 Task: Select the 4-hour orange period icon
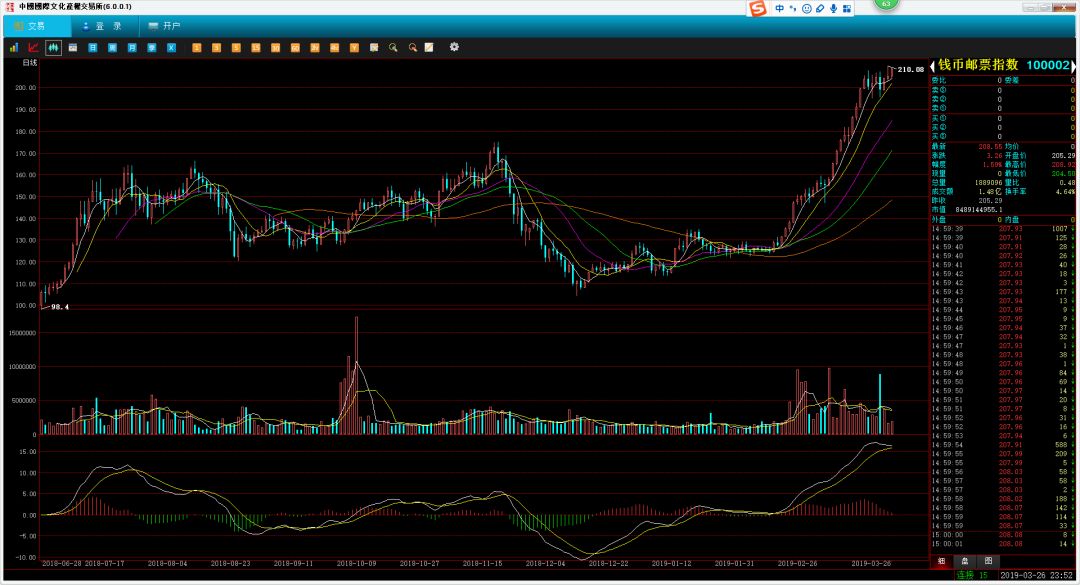pyautogui.click(x=334, y=48)
